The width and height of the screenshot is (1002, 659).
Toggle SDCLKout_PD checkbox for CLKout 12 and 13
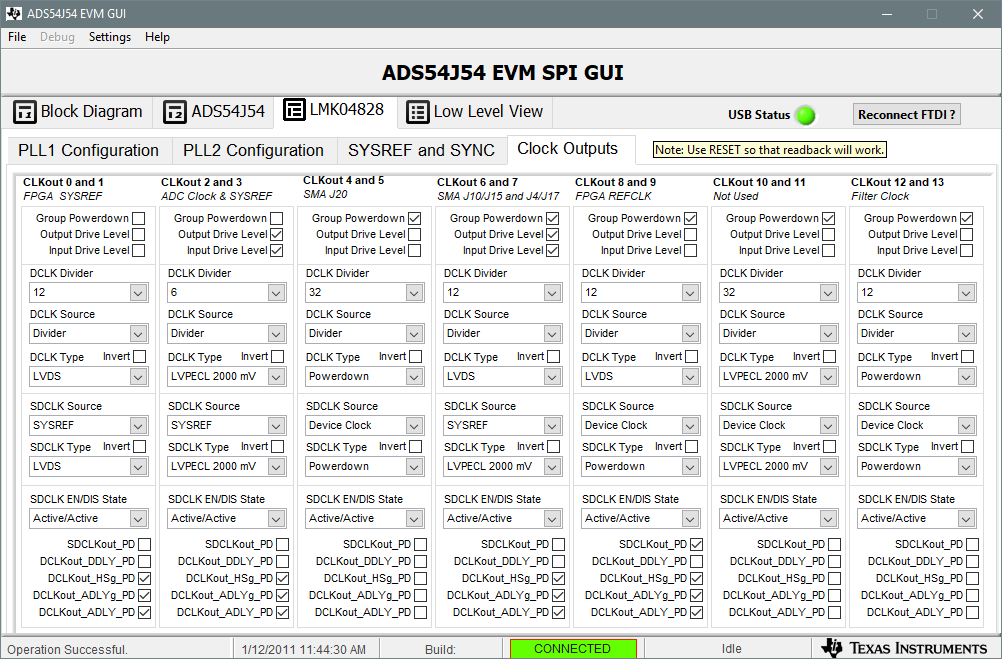[973, 544]
